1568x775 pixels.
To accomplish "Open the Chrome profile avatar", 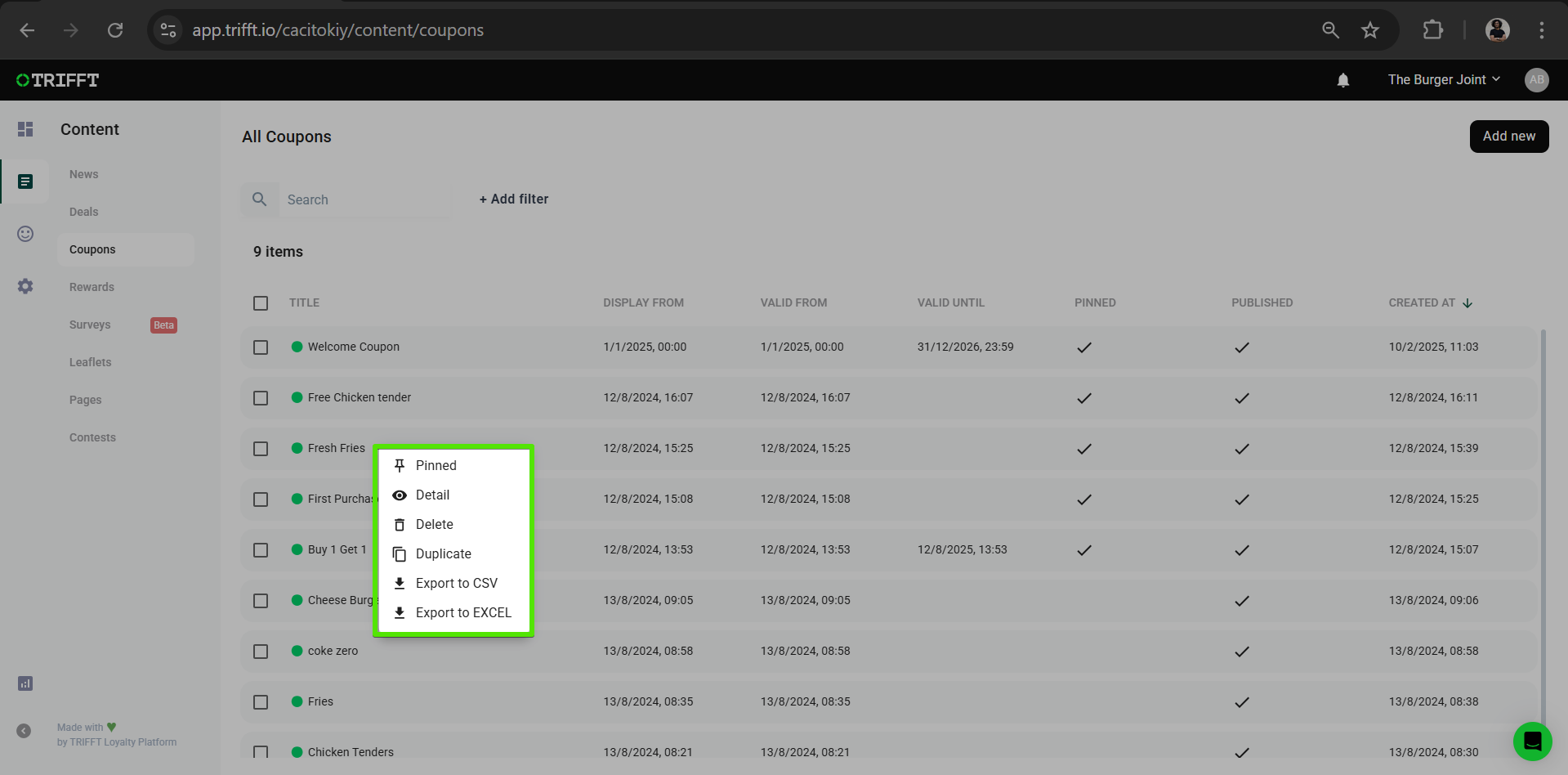I will (x=1497, y=30).
